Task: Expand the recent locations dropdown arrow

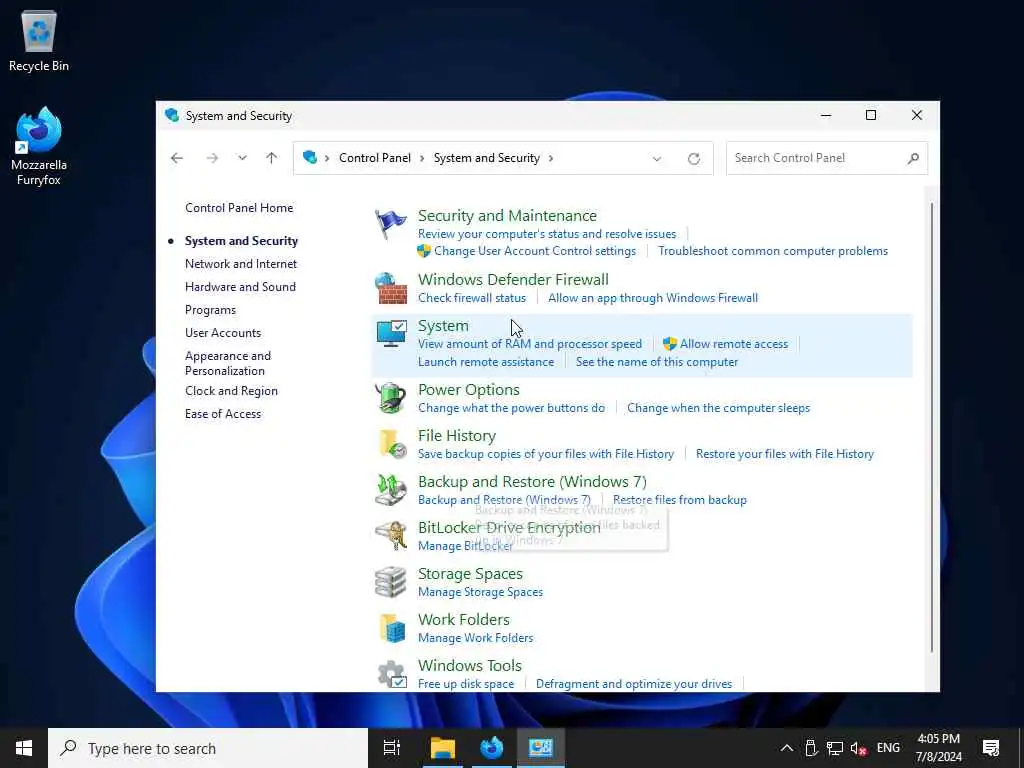Action: (242, 158)
